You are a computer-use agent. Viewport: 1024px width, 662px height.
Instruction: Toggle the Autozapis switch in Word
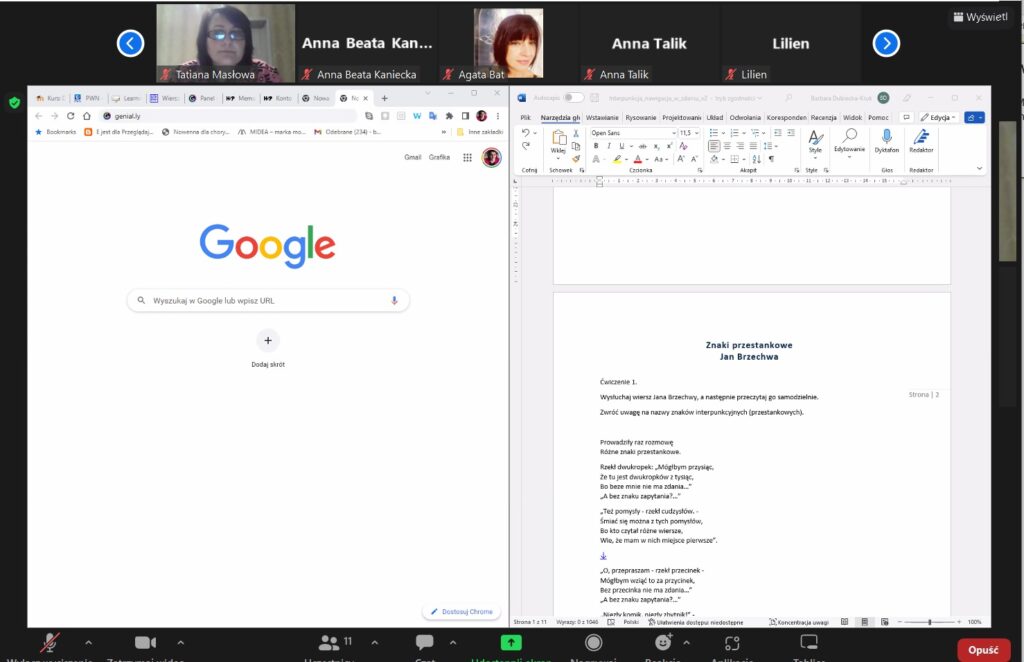(573, 98)
